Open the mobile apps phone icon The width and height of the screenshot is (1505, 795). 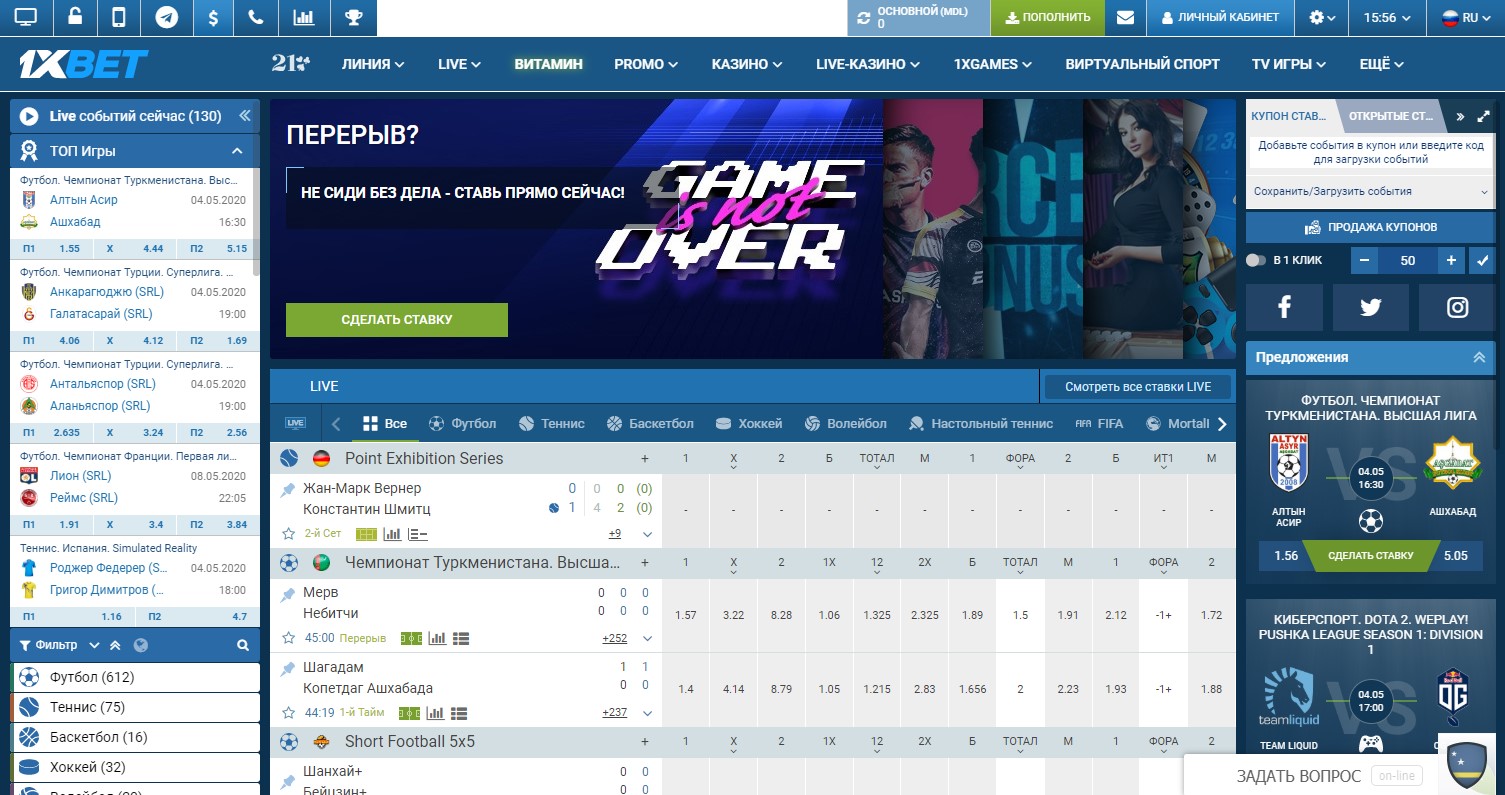pyautogui.click(x=120, y=17)
